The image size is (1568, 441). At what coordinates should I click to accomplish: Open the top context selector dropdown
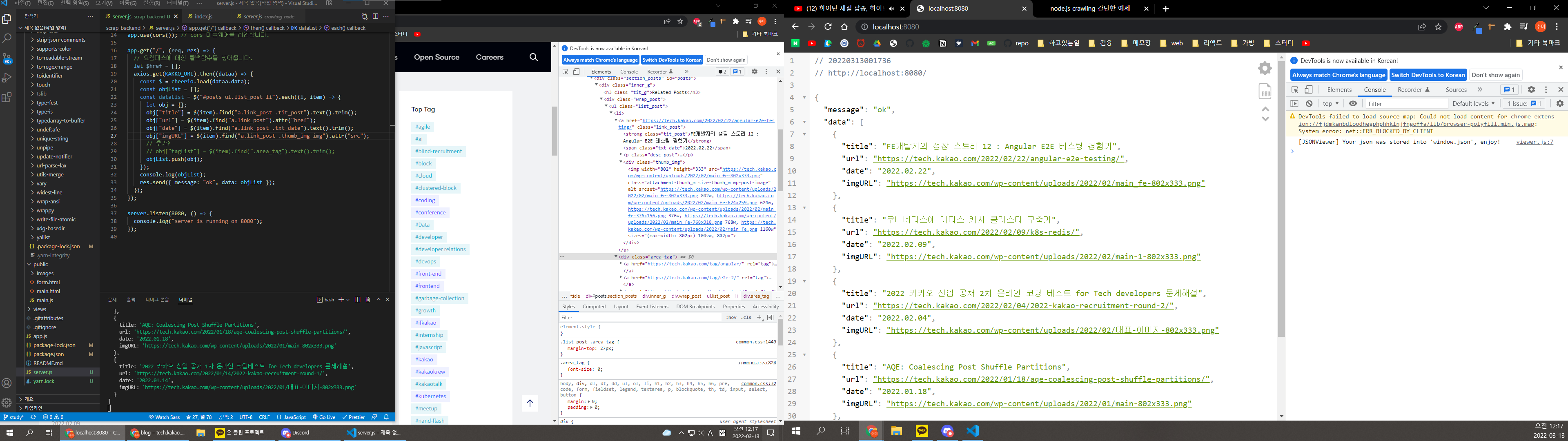(1331, 104)
